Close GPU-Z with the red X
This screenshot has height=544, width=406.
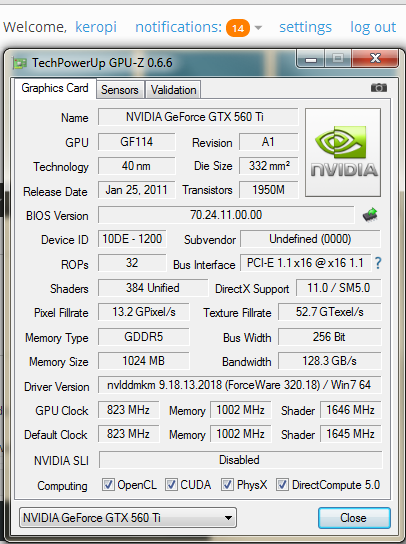(375, 58)
